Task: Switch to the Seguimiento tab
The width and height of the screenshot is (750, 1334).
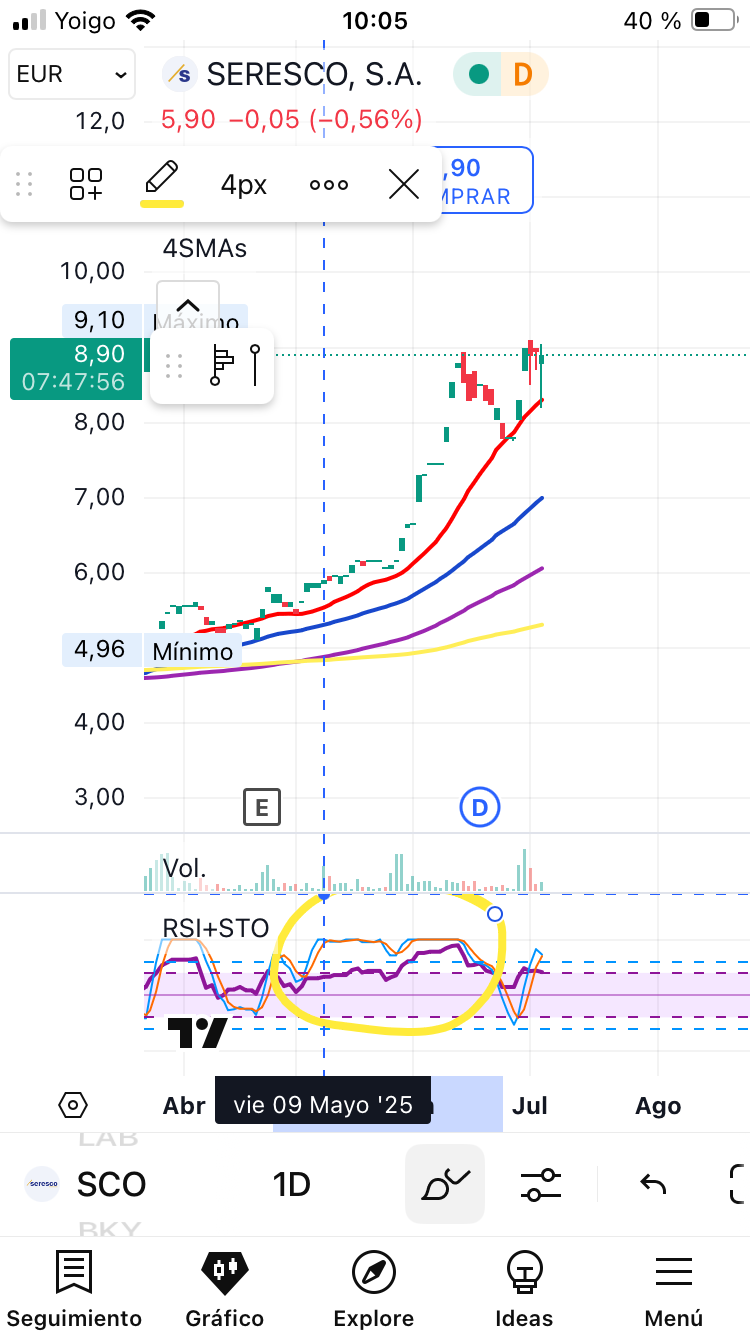Action: point(74,1288)
